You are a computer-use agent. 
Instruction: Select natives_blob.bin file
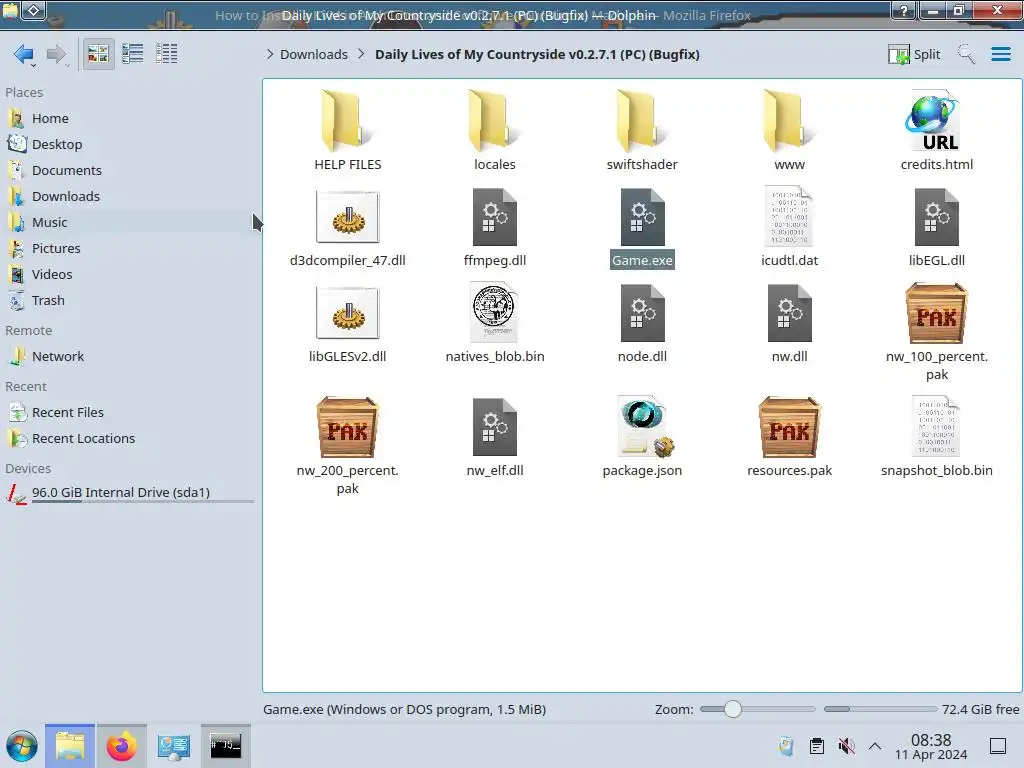[494, 324]
